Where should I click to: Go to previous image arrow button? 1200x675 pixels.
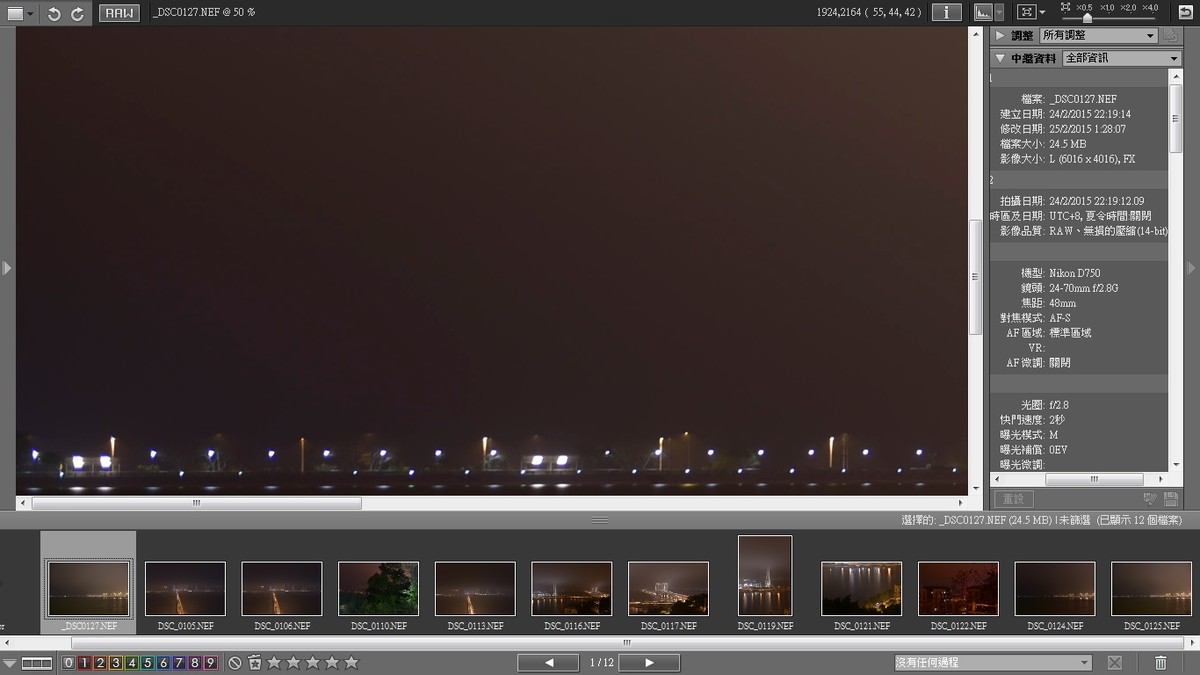[548, 662]
